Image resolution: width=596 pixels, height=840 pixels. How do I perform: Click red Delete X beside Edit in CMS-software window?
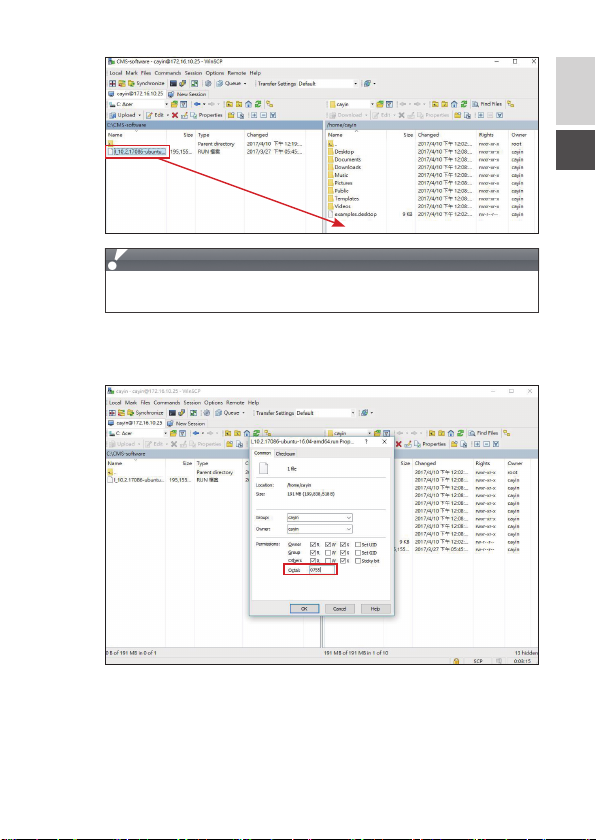[175, 115]
